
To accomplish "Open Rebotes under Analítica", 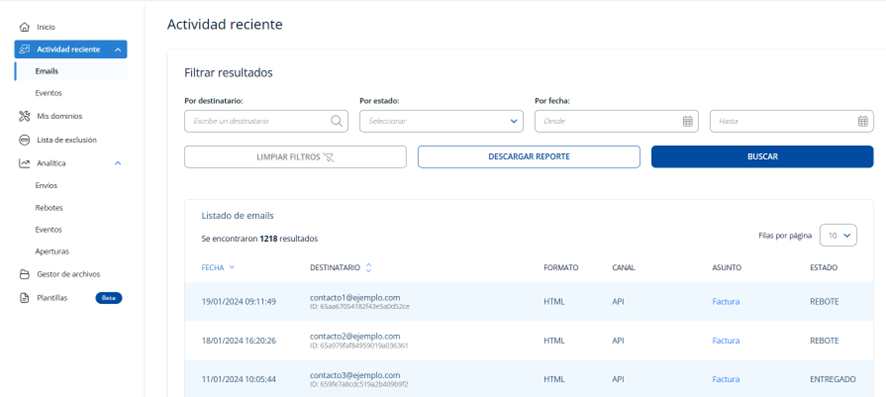I will 49,208.
